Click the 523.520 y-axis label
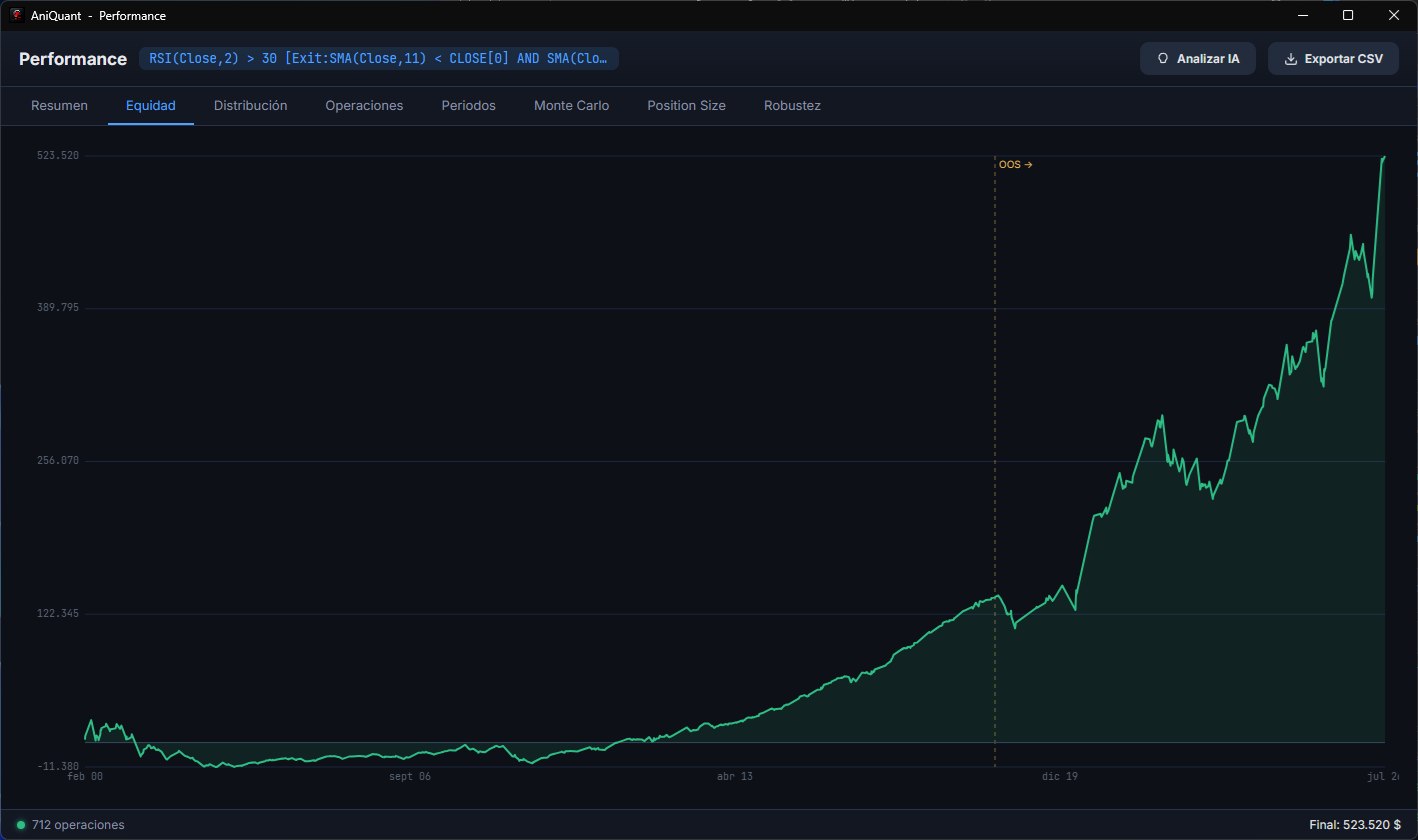The image size is (1418, 840). tap(59, 156)
